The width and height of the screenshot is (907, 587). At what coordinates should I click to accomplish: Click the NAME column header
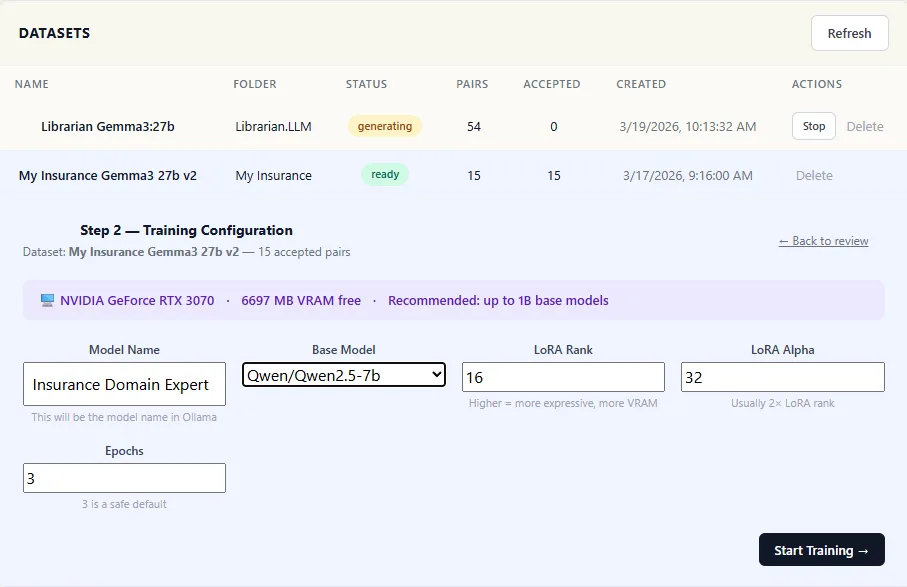(32, 84)
